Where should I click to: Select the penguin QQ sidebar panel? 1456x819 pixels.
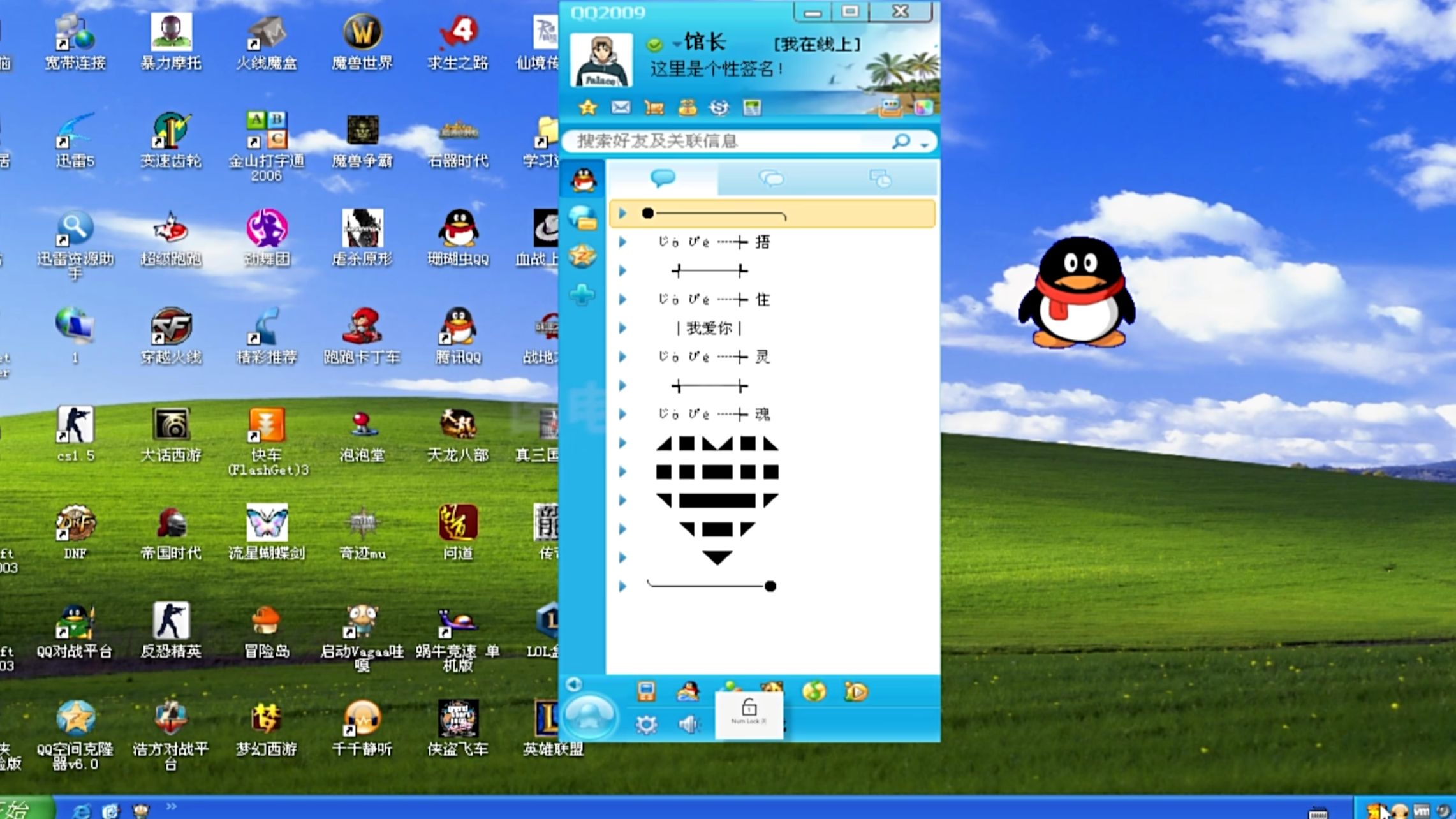coord(583,180)
